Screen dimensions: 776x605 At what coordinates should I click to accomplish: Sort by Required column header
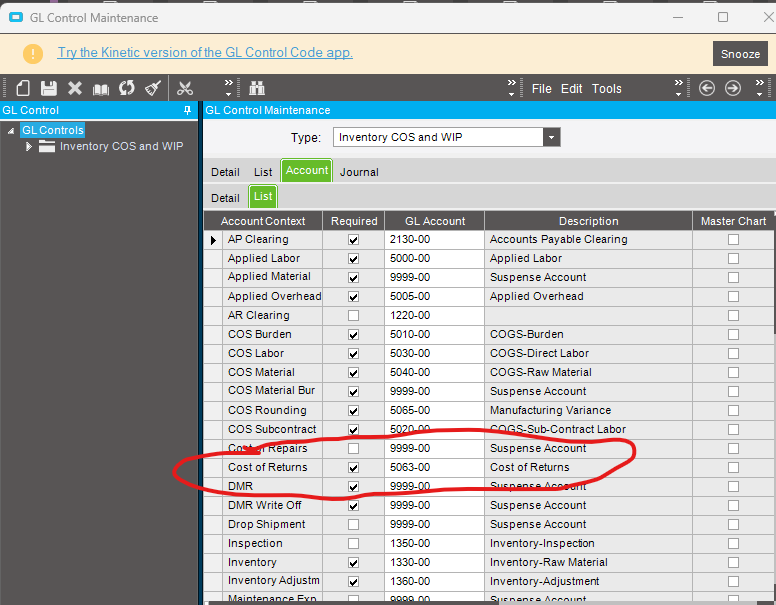[x=354, y=221]
